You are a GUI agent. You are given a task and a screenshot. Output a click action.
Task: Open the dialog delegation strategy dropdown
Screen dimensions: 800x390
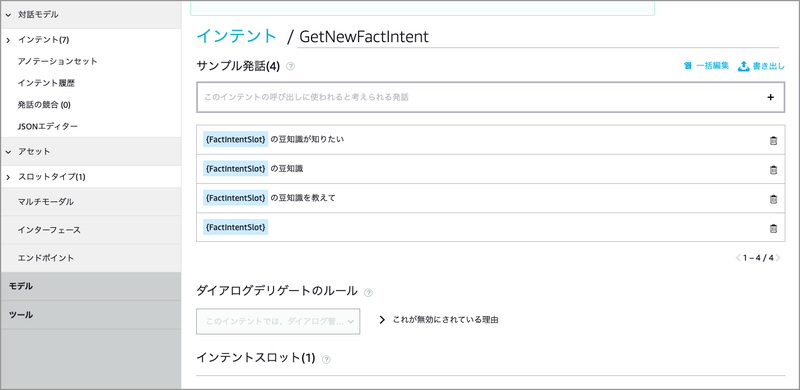[278, 322]
